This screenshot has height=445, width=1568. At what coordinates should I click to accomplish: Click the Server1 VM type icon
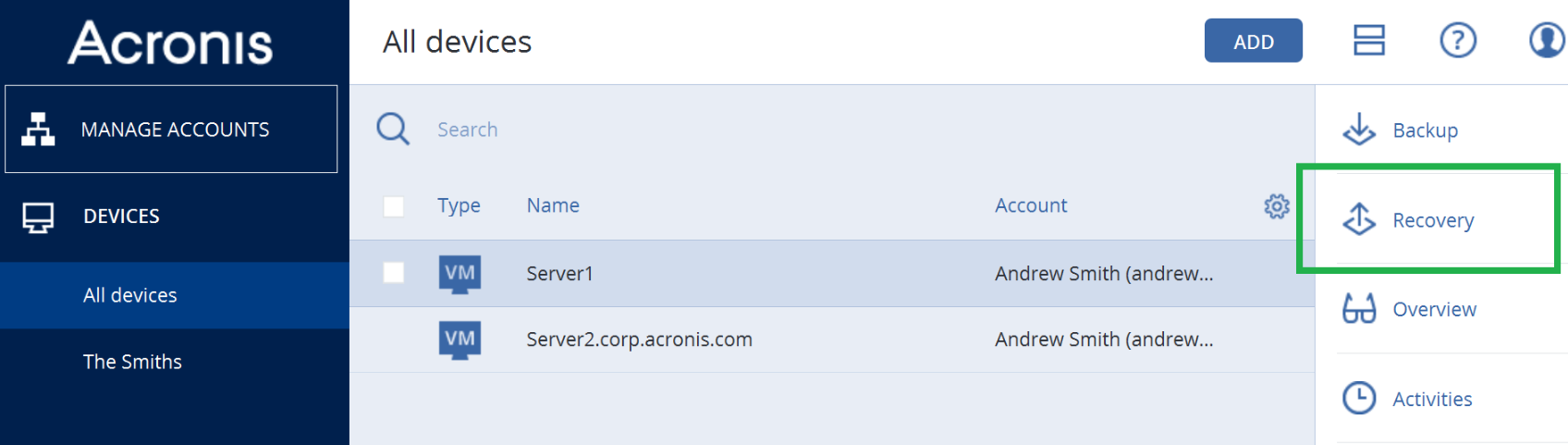(x=459, y=274)
